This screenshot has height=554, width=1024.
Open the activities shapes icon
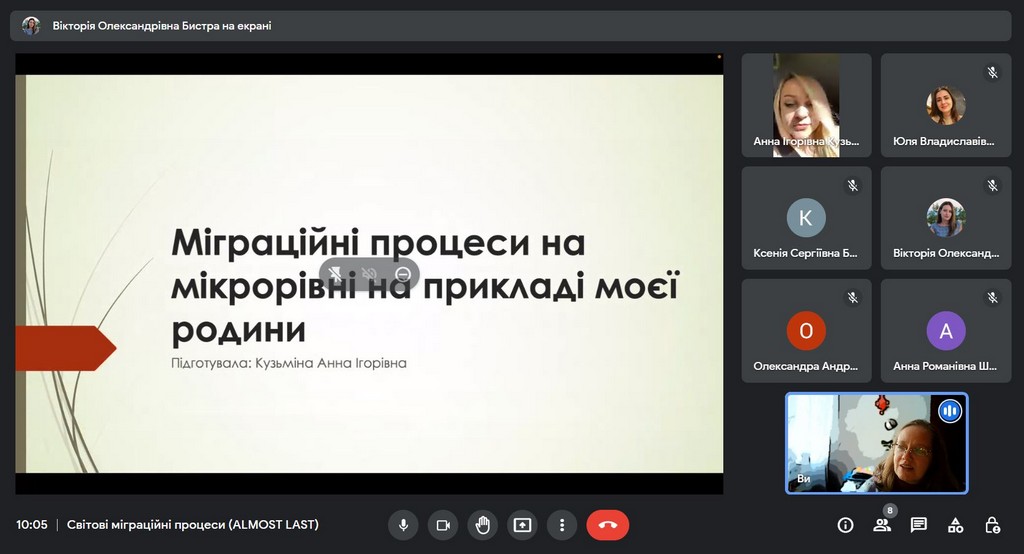point(955,525)
